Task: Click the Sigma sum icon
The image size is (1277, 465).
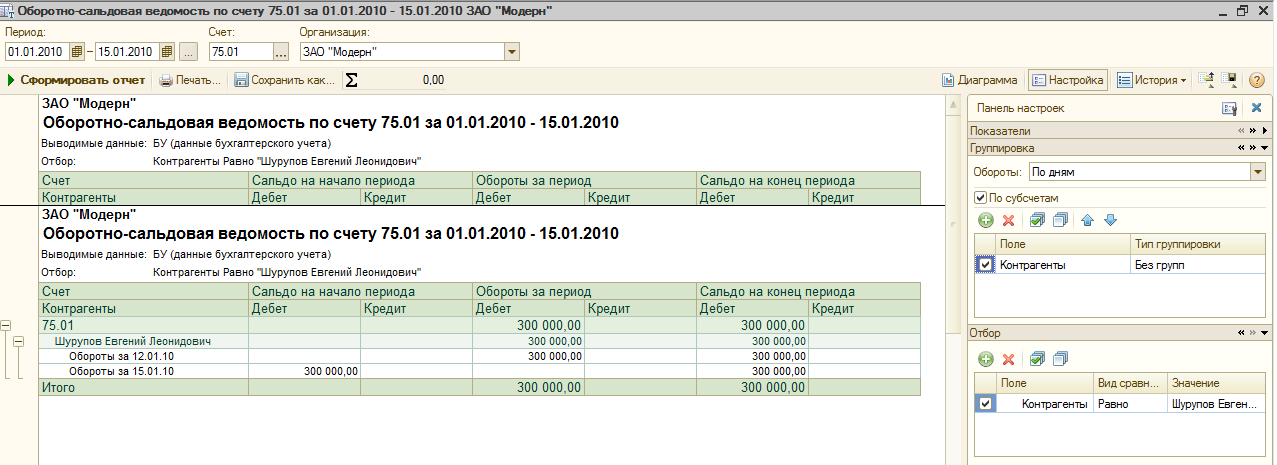Action: [352, 80]
